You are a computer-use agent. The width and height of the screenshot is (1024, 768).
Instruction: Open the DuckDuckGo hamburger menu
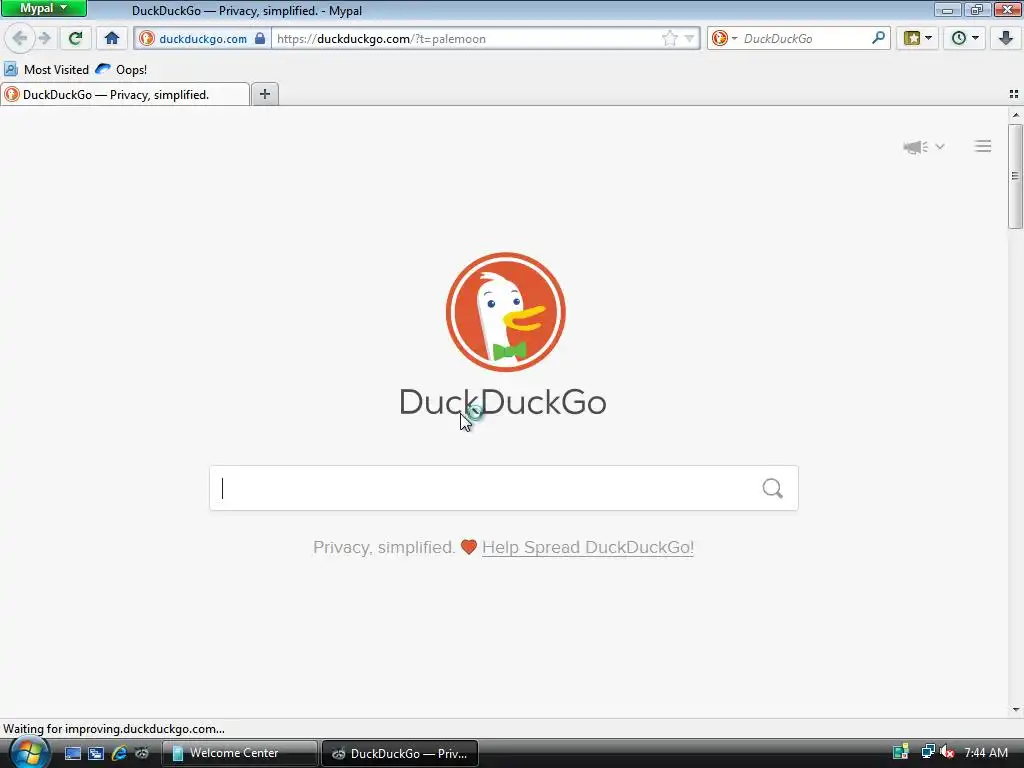coord(983,146)
